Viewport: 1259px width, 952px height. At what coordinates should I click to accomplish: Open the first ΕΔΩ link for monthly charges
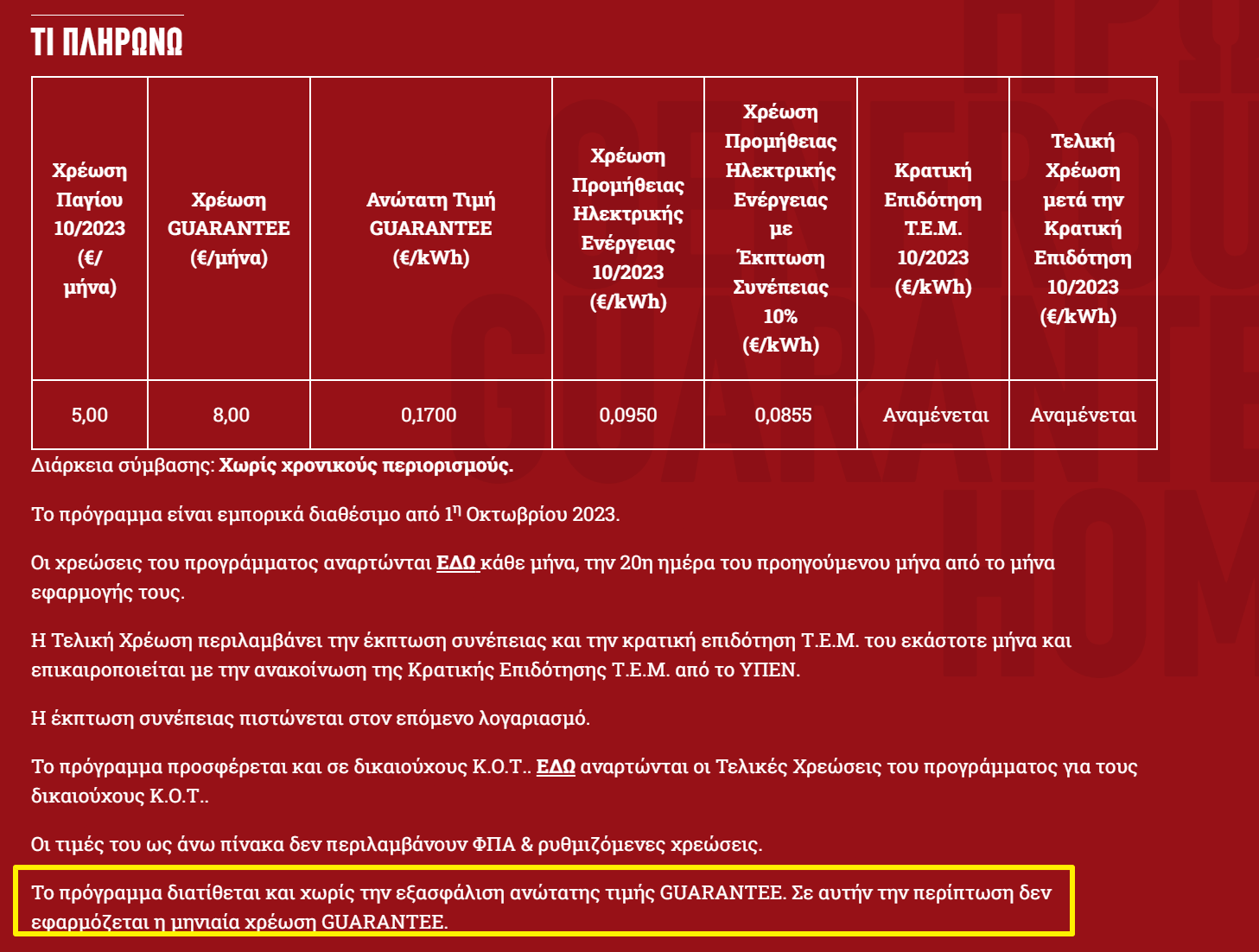(457, 563)
